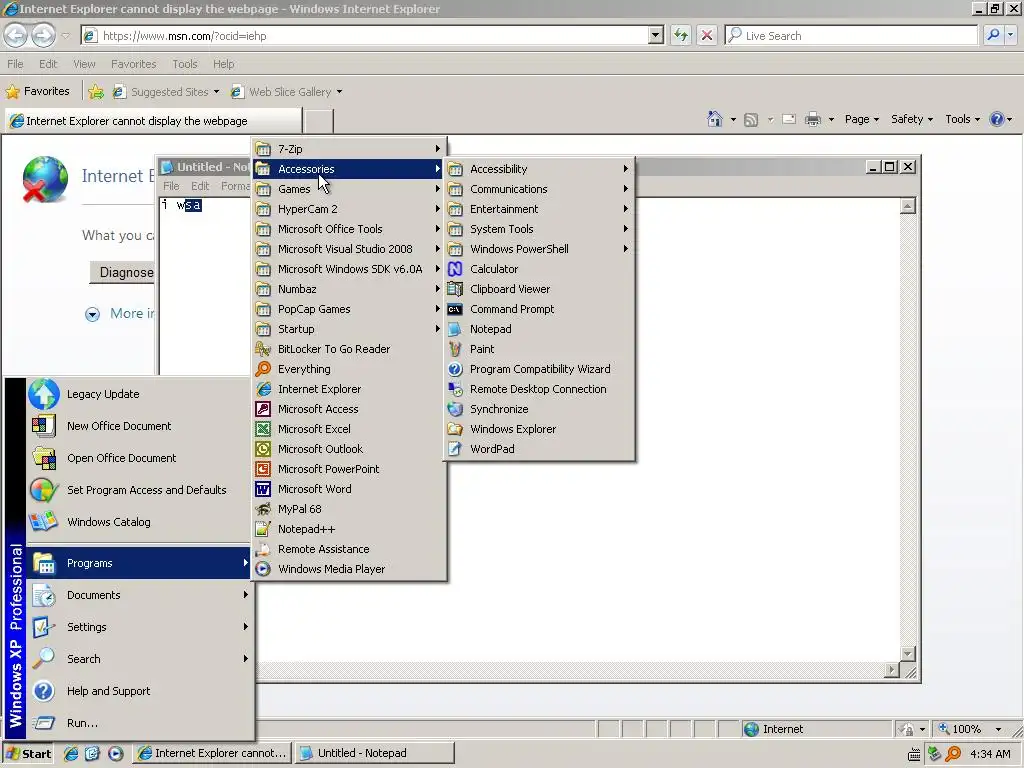The height and width of the screenshot is (768, 1024).
Task: Open Microsoft PowerPoint
Action: pyautogui.click(x=349, y=469)
